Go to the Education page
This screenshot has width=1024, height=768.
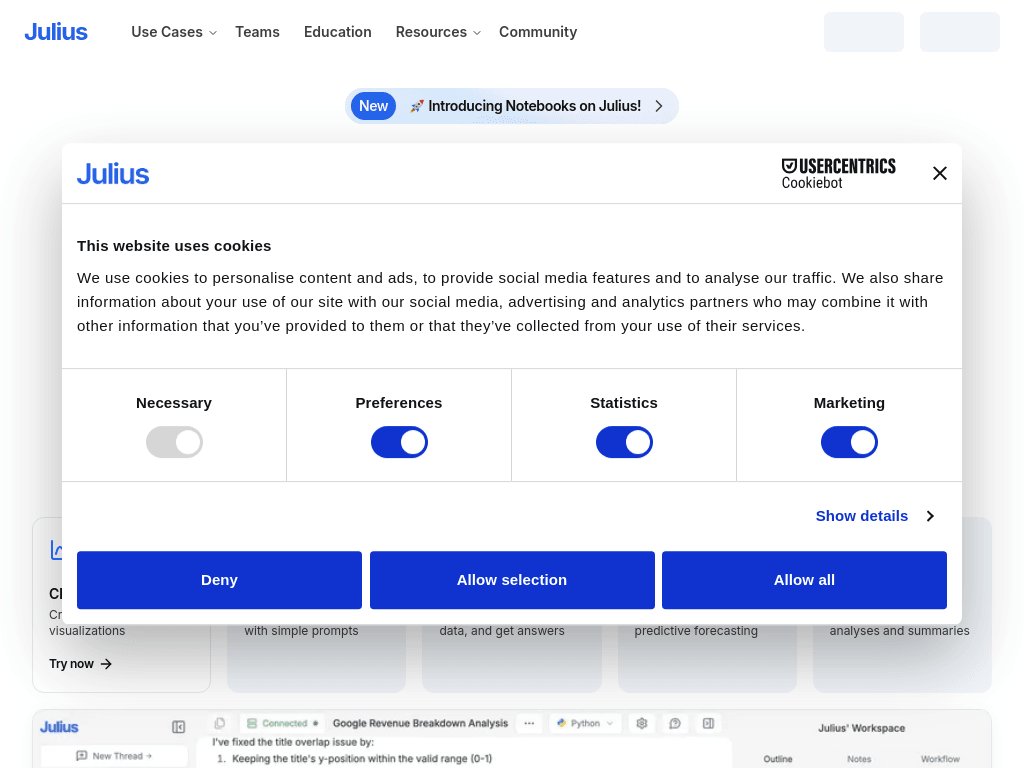pos(338,32)
